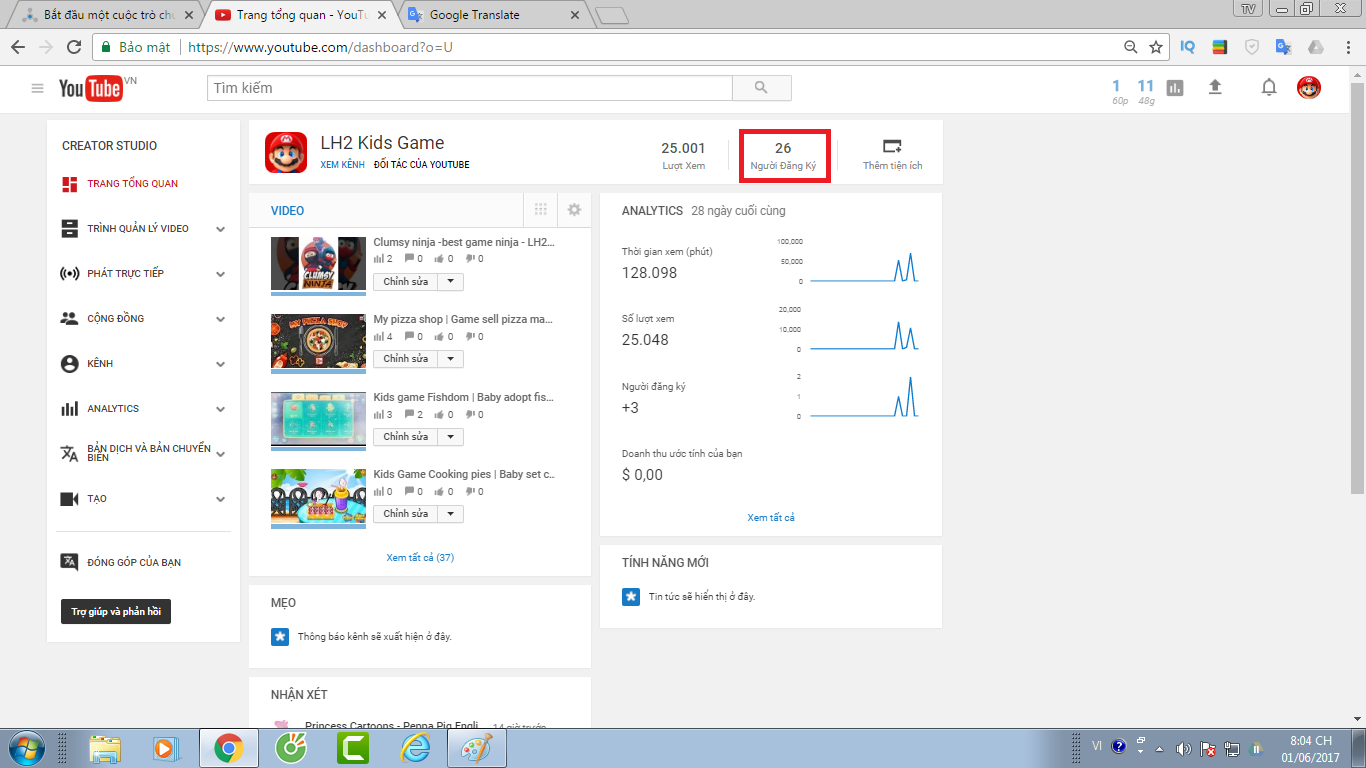The width and height of the screenshot is (1366, 768).
Task: Switch to the Google Translate tab
Action: click(490, 15)
